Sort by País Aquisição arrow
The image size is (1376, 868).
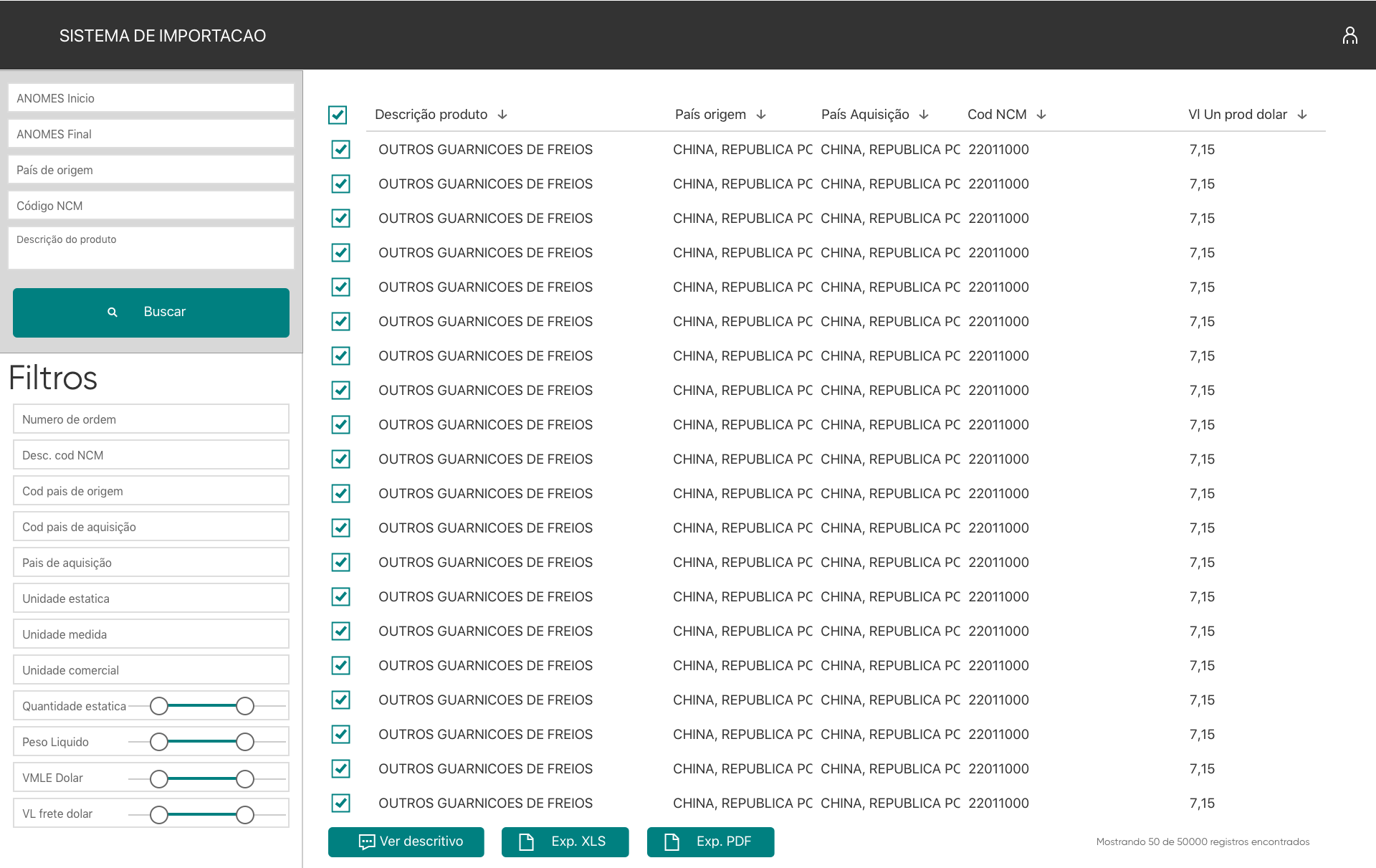(924, 115)
